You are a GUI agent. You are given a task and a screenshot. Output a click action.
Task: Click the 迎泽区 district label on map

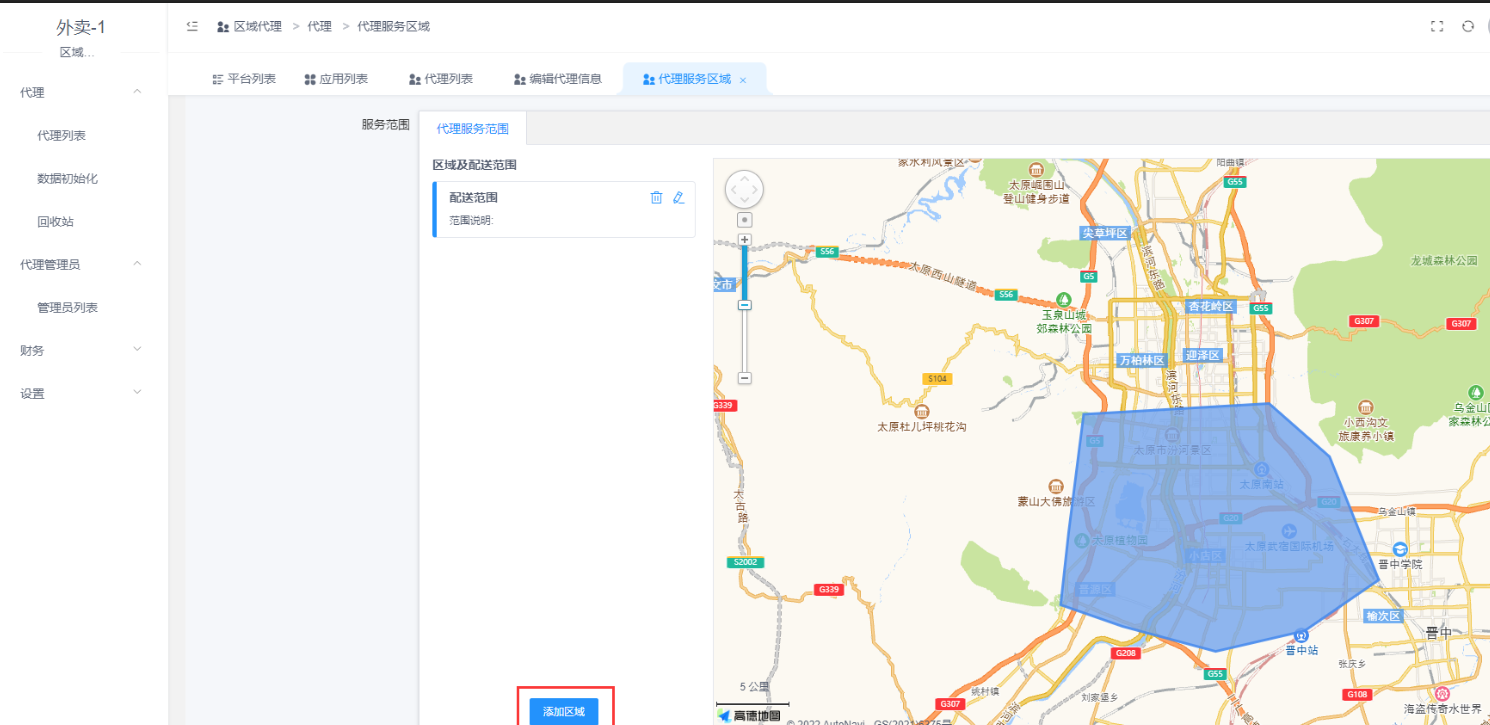pyautogui.click(x=1203, y=355)
